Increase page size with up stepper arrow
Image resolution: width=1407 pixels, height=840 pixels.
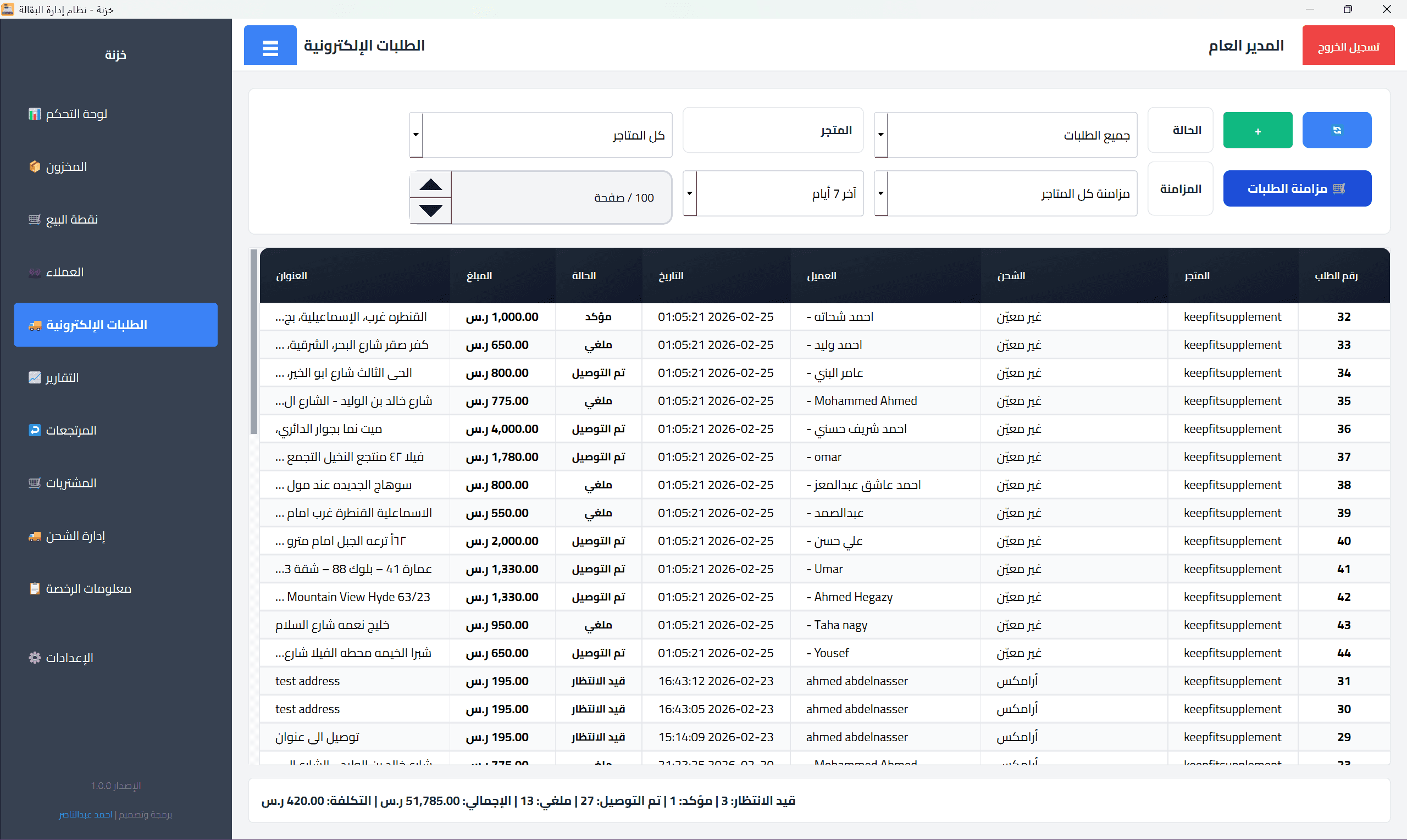(430, 184)
